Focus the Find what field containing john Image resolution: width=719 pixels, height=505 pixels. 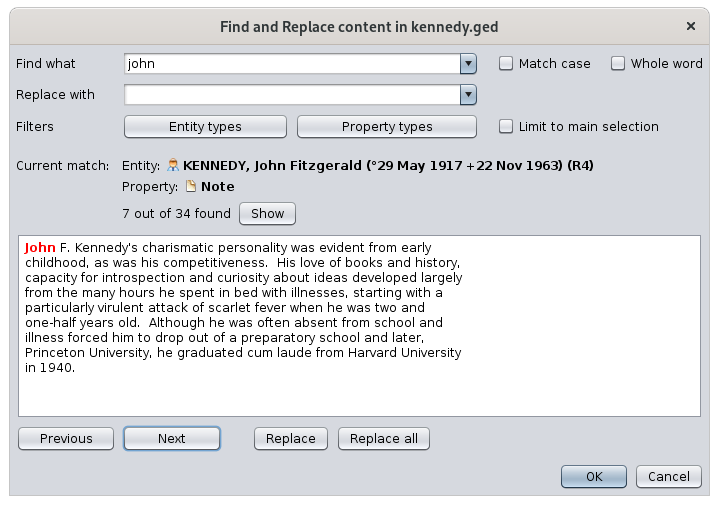pos(292,64)
